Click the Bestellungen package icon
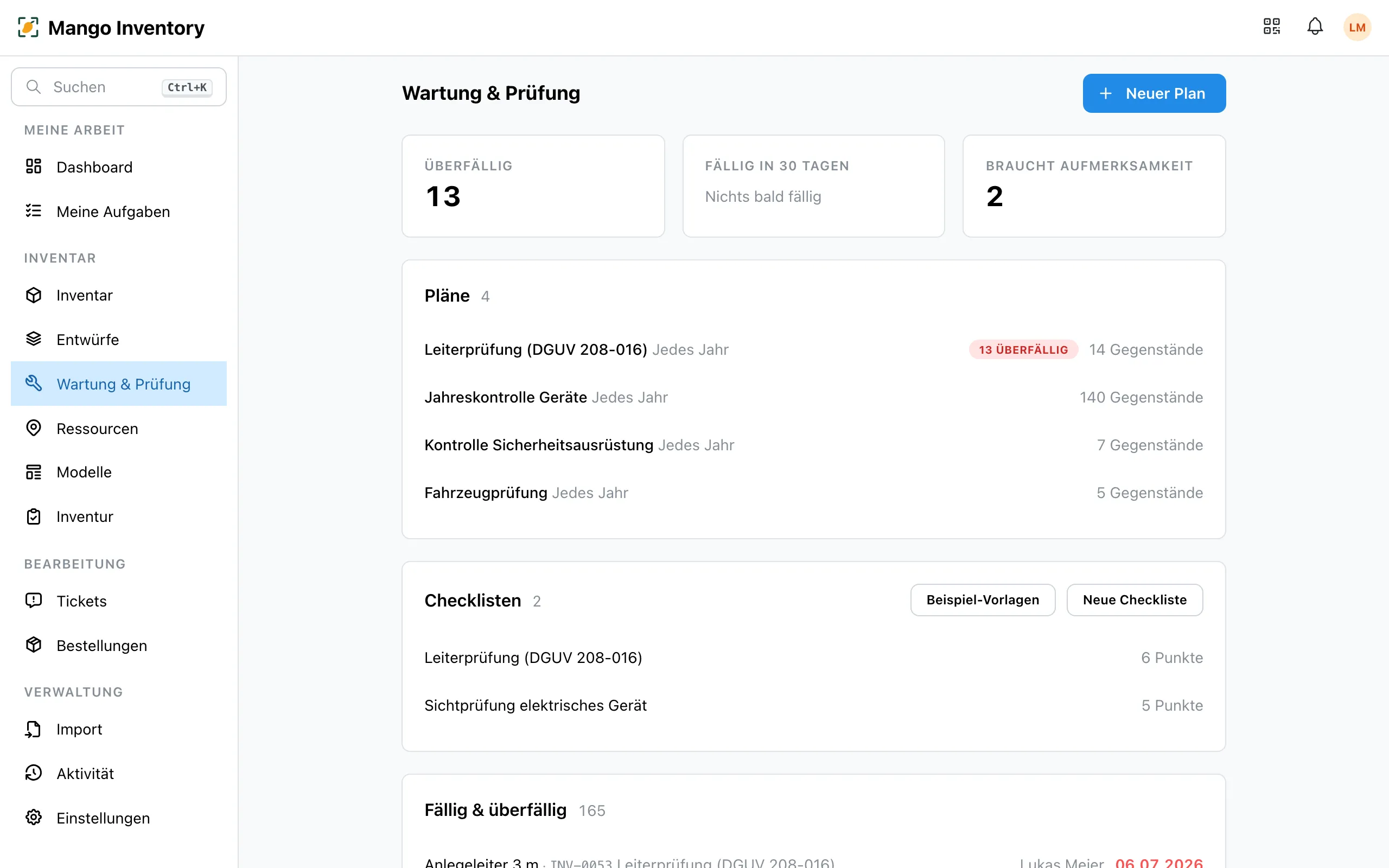Screen dimensions: 1389x868 (34, 644)
